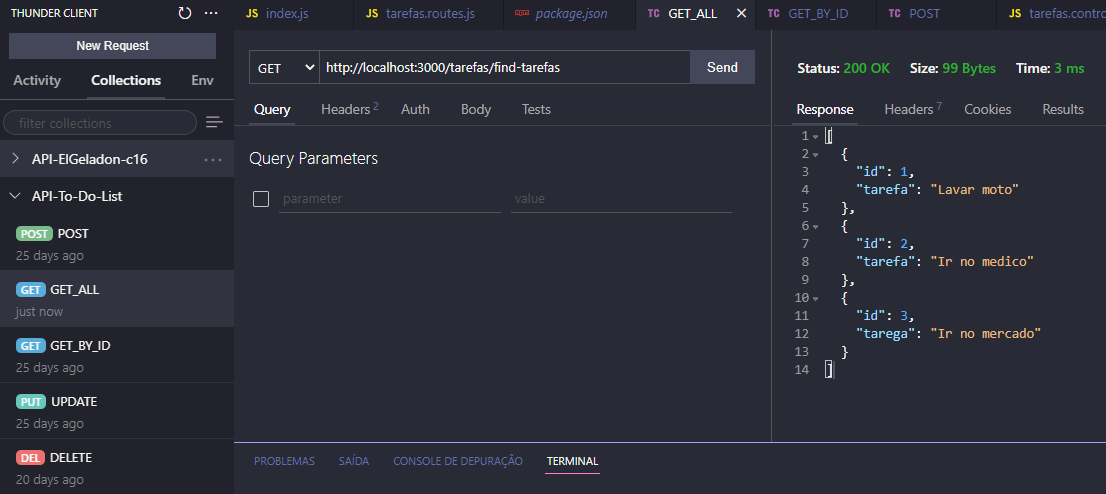Click the POST method badge in collection

pyautogui.click(x=35, y=234)
